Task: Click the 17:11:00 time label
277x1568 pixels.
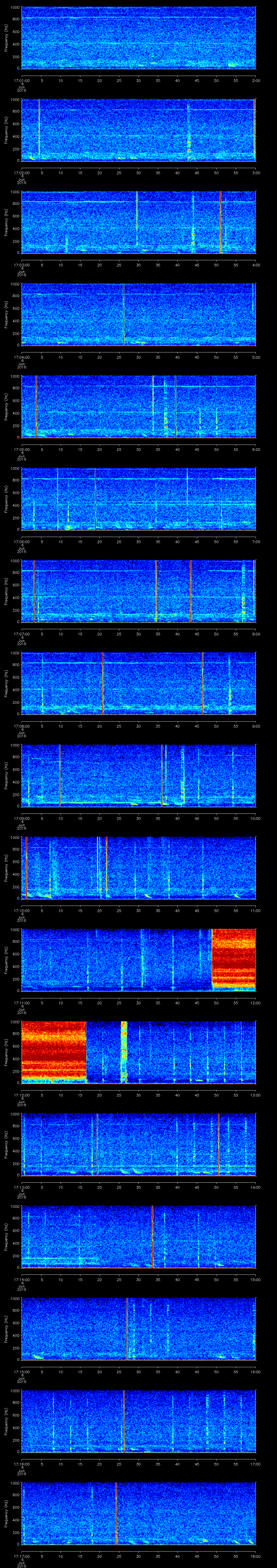Action: 21,1003
